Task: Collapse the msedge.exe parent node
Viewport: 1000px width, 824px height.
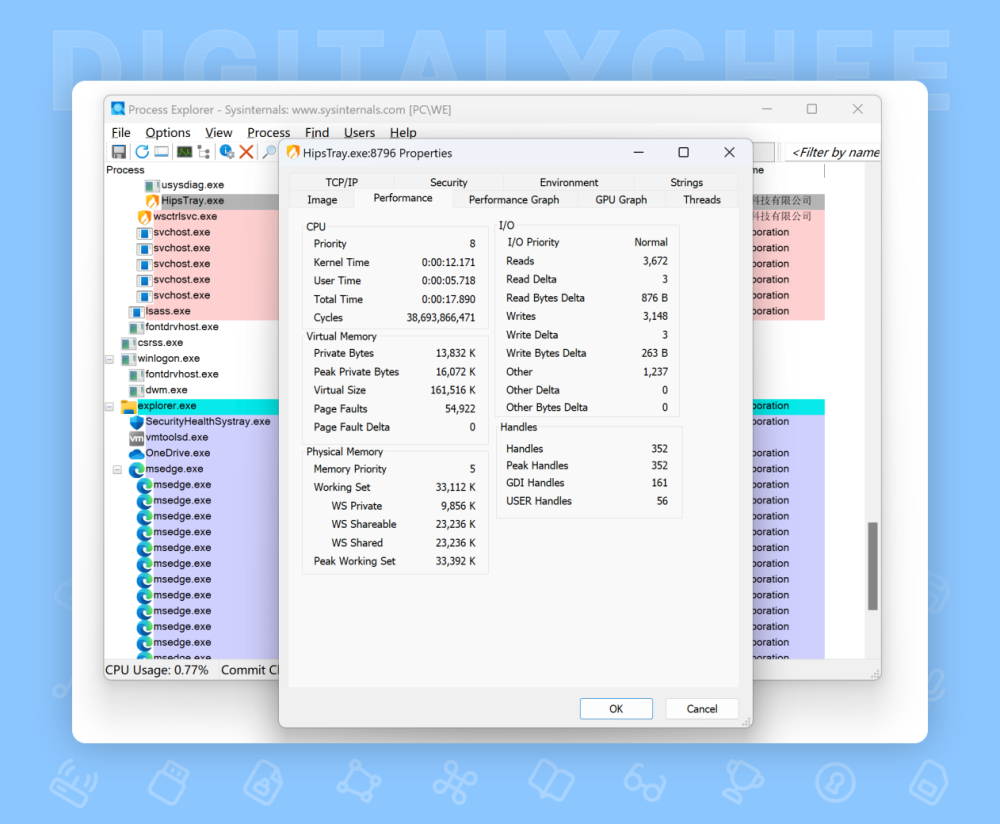Action: (x=117, y=469)
